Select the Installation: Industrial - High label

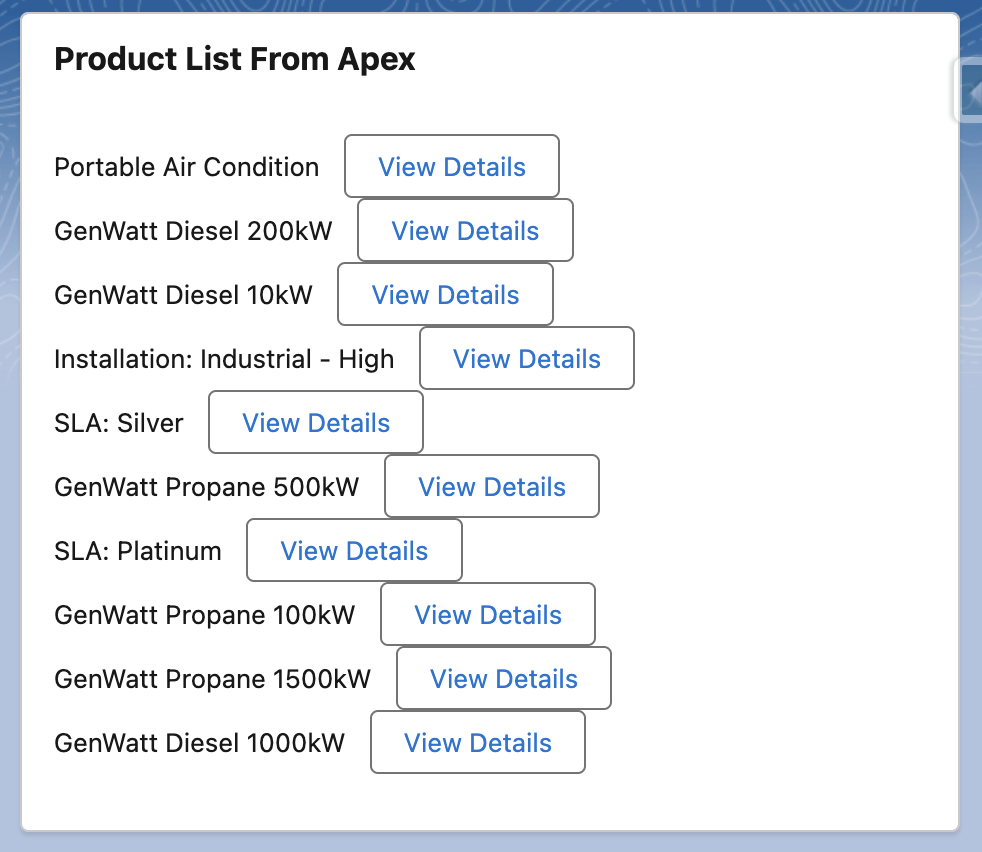tap(224, 359)
